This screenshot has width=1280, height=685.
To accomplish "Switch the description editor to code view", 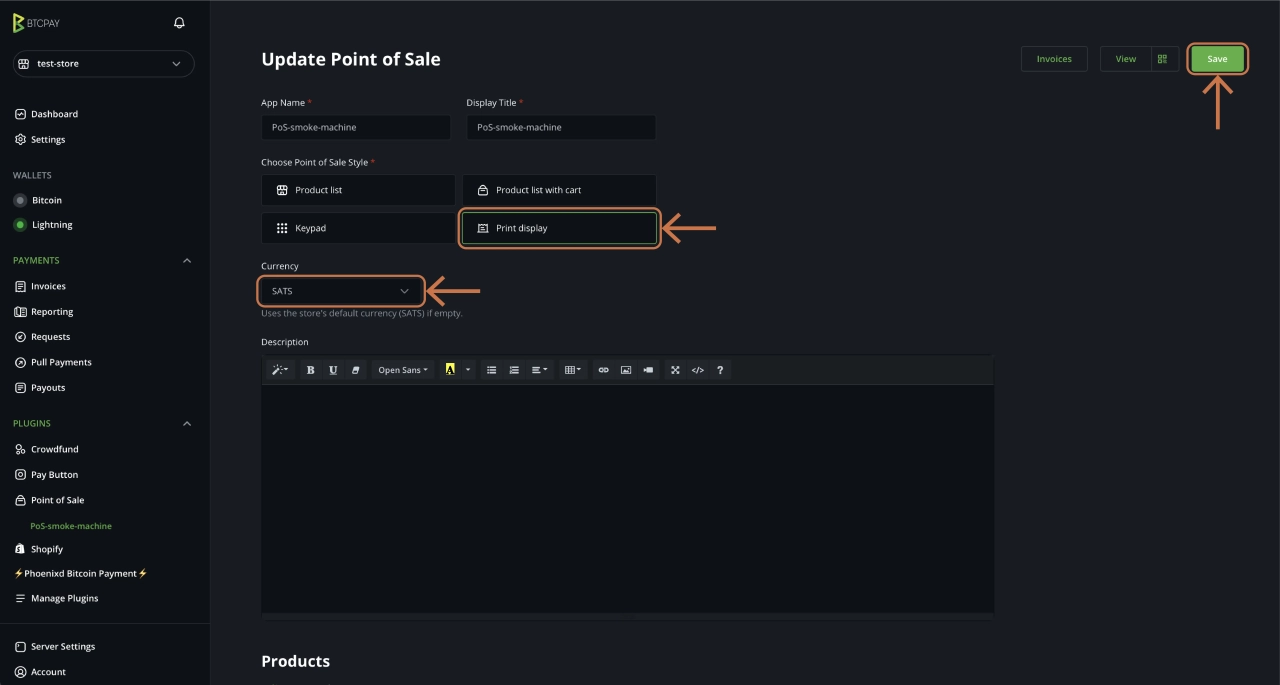I will click(x=697, y=370).
